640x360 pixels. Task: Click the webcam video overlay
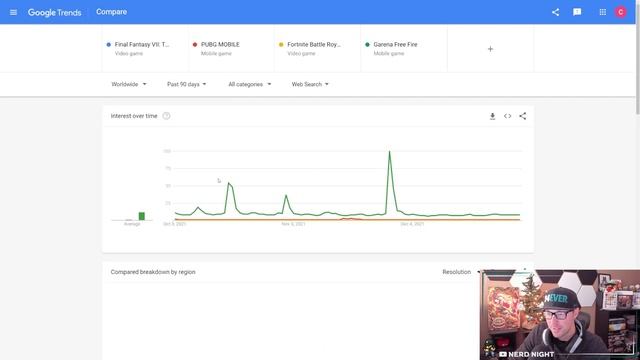560,315
